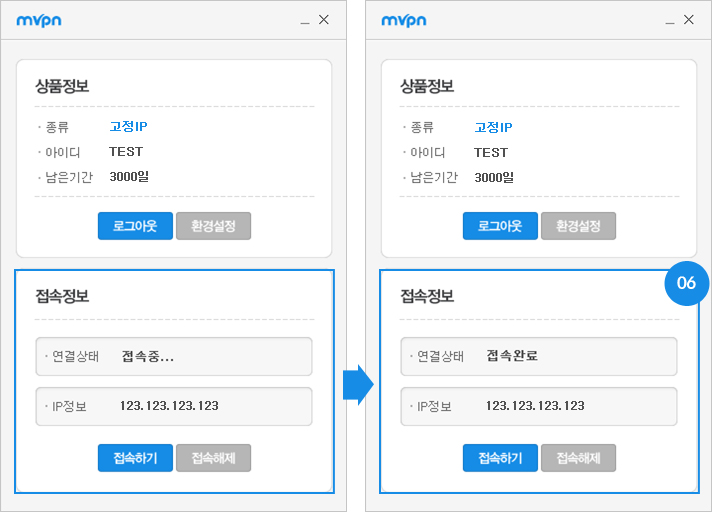The height and width of the screenshot is (512, 712).
Task: Close the window showing 접속완료 status
Action: click(x=689, y=20)
